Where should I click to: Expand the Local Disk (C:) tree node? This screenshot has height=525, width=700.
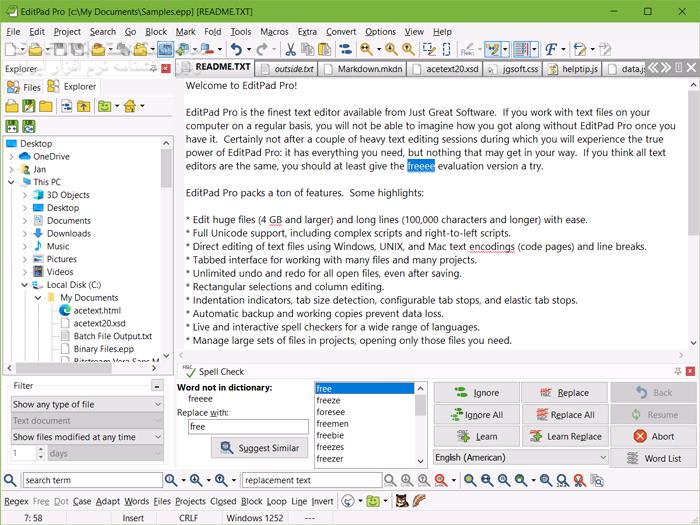tap(25, 285)
